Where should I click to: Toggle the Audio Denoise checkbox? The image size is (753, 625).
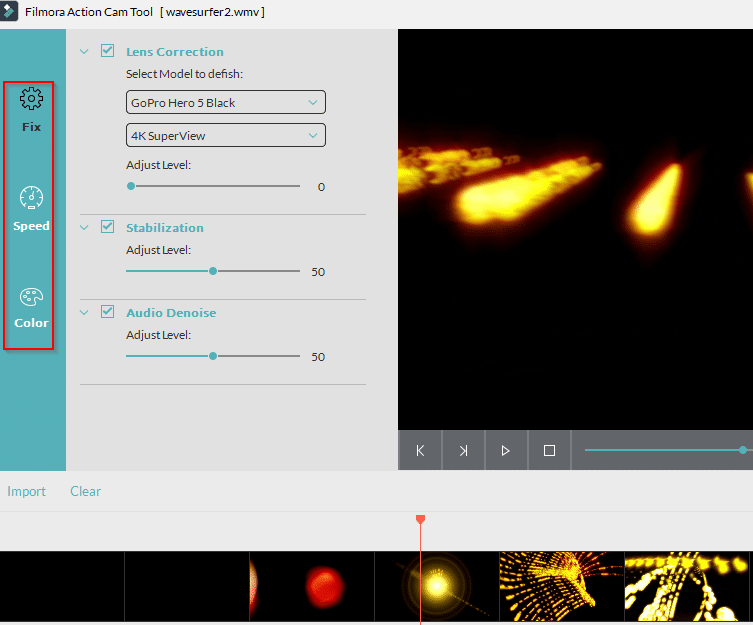click(x=108, y=312)
